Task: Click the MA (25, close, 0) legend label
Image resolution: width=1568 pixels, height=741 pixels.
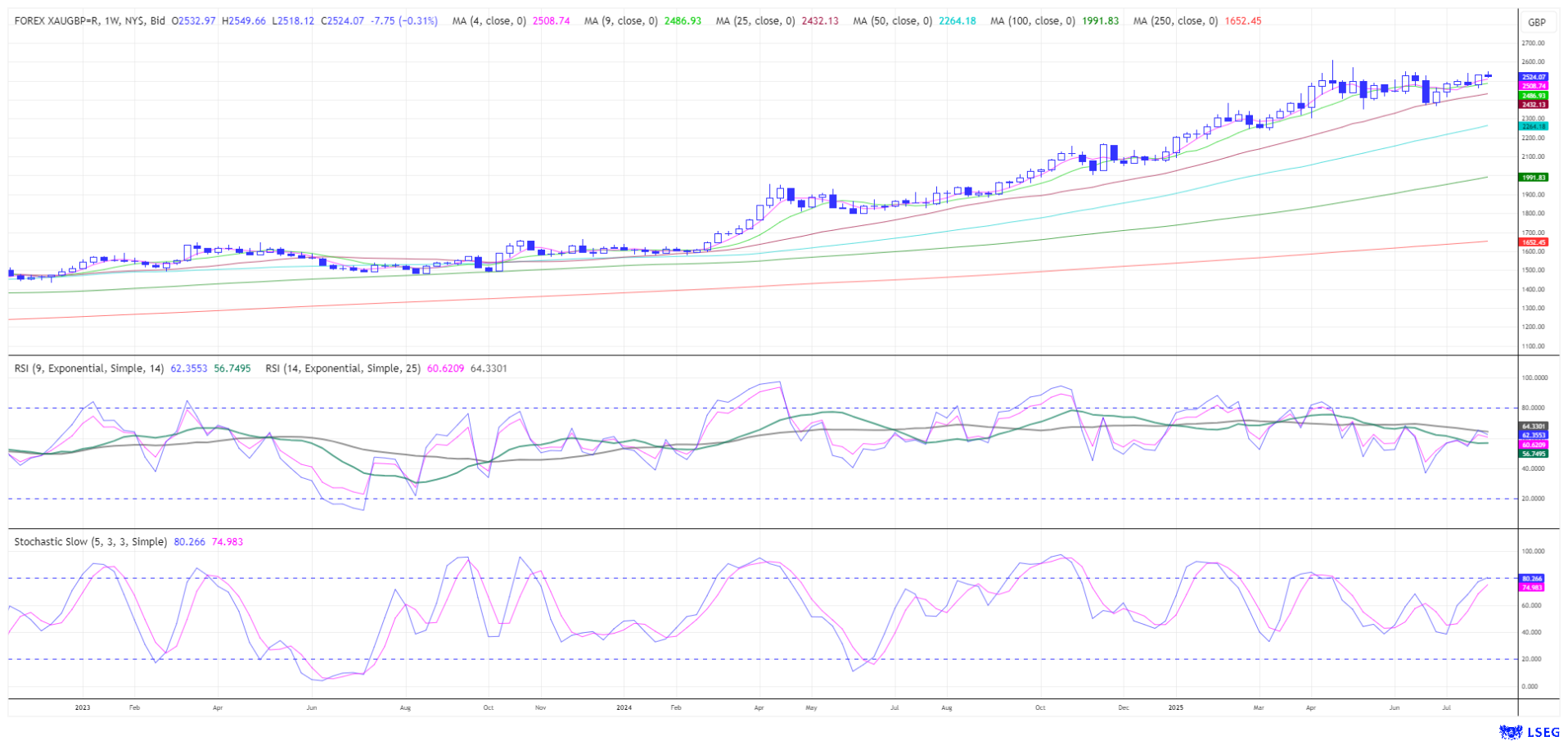Action: [755, 20]
